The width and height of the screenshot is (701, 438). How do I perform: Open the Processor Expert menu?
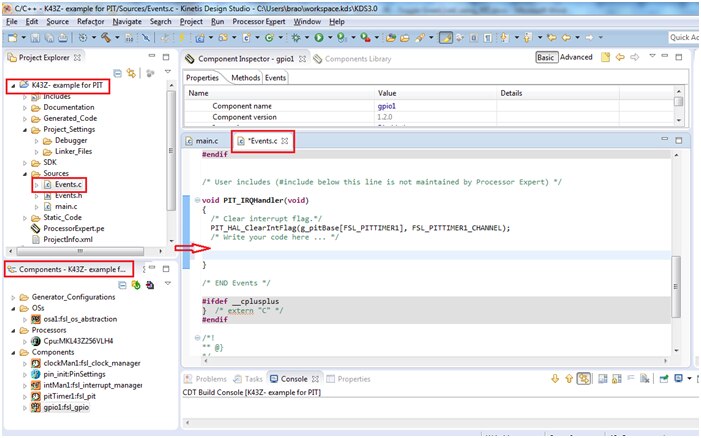pyautogui.click(x=260, y=21)
